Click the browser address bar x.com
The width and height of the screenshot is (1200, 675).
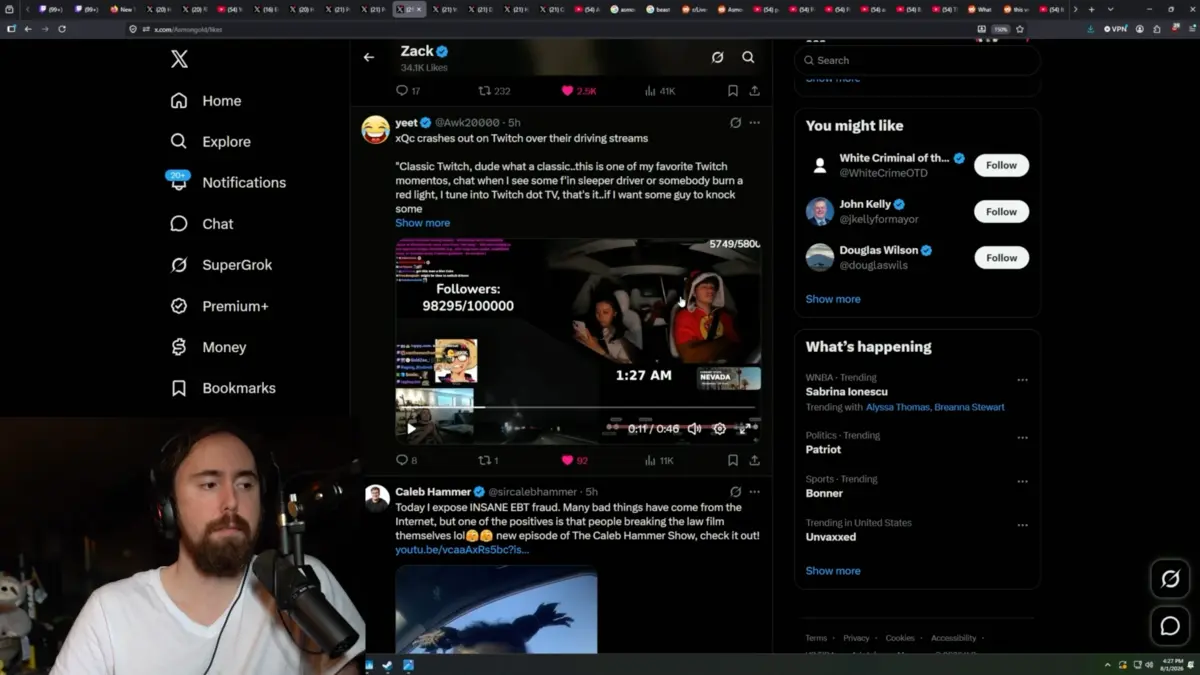pyautogui.click(x=187, y=30)
